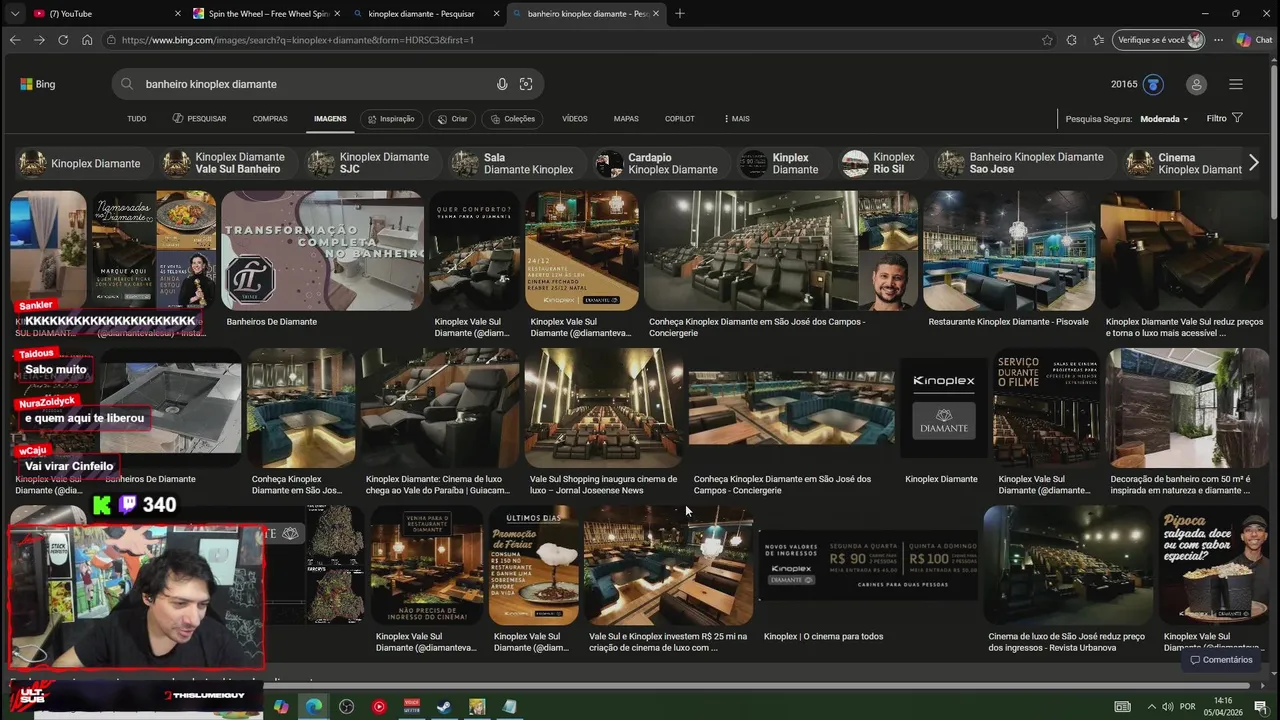Screen dimensions: 1280x720
Task: Open Microsoft Edge from the taskbar
Action: click(x=314, y=706)
